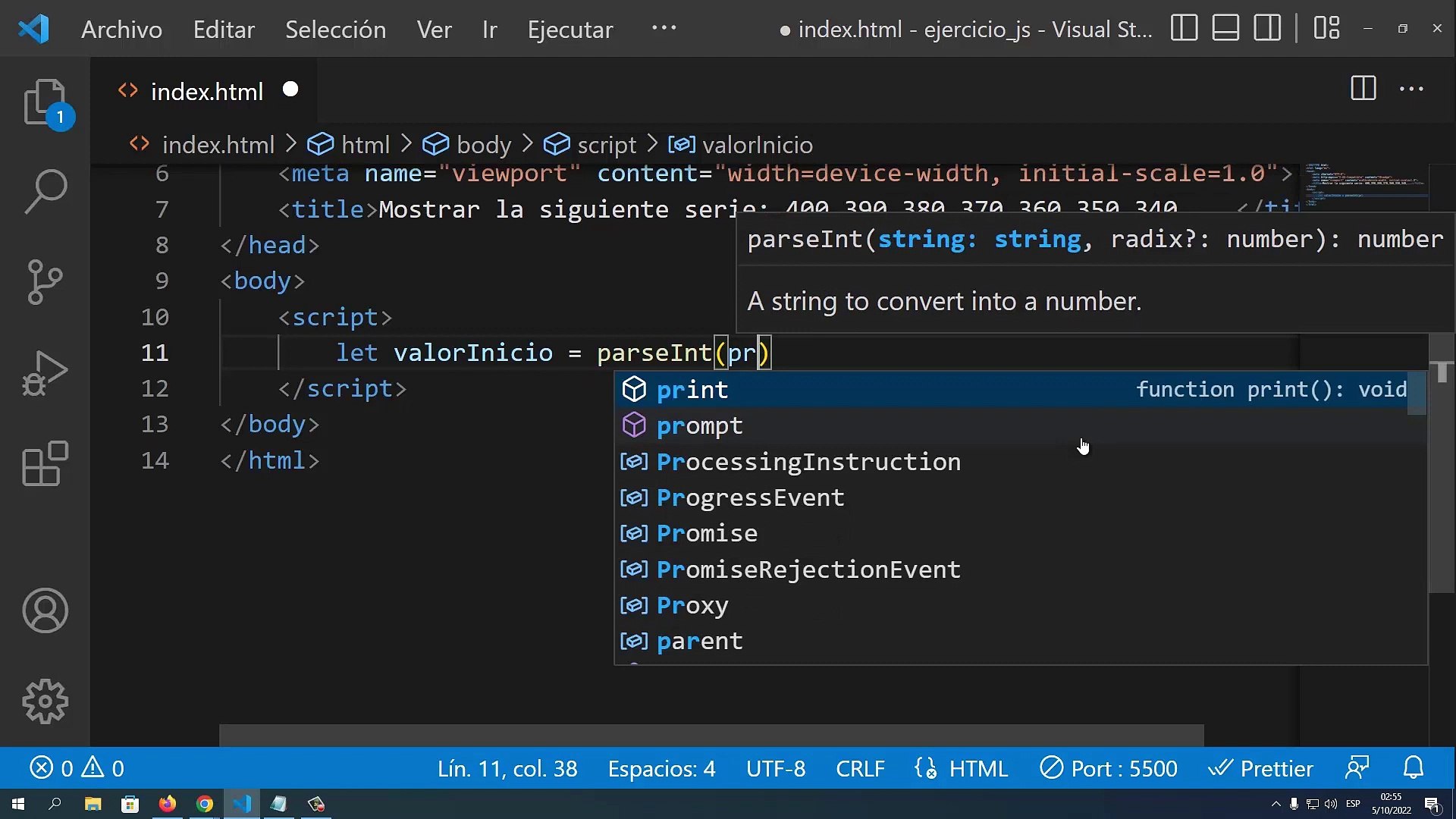The height and width of the screenshot is (819, 1456).
Task: Open the Source Control view
Action: click(x=45, y=282)
